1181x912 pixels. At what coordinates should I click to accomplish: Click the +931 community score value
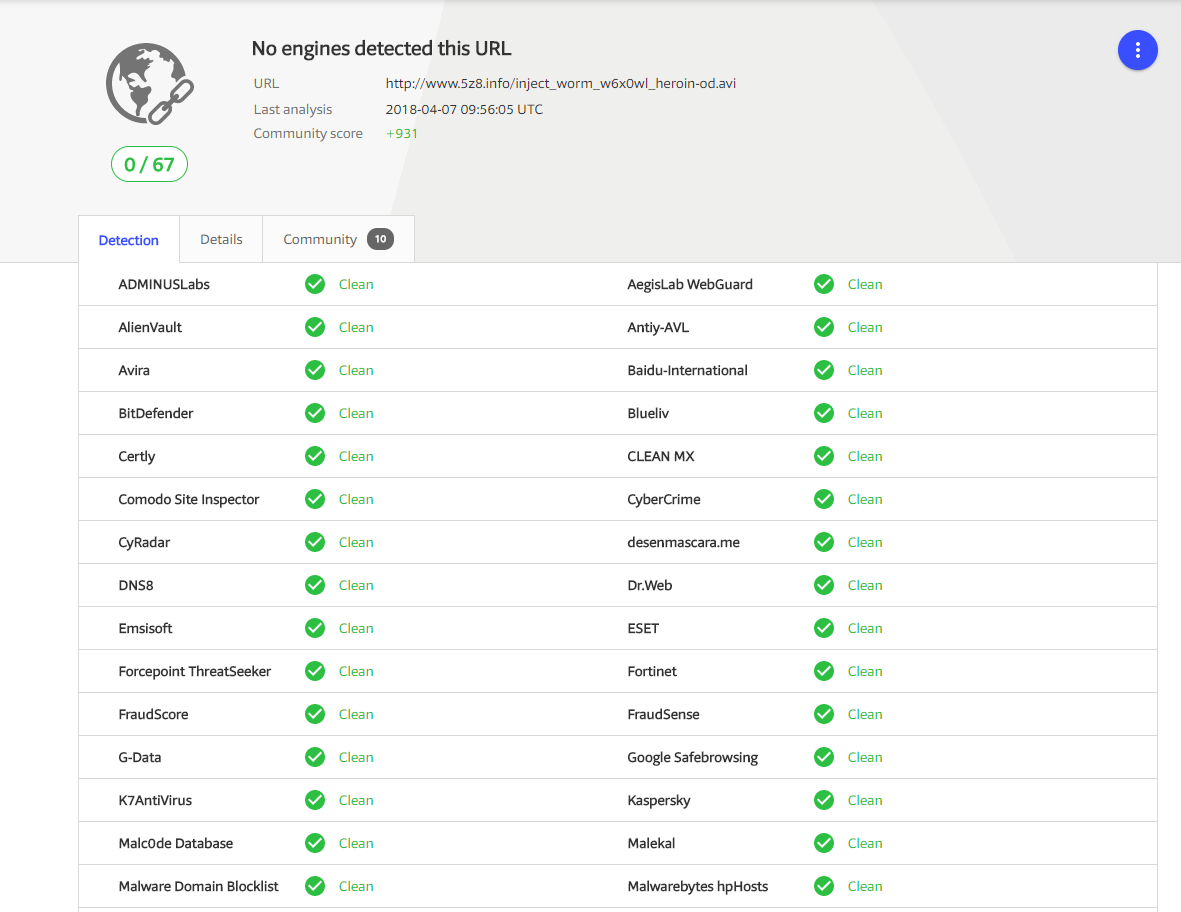coord(401,133)
